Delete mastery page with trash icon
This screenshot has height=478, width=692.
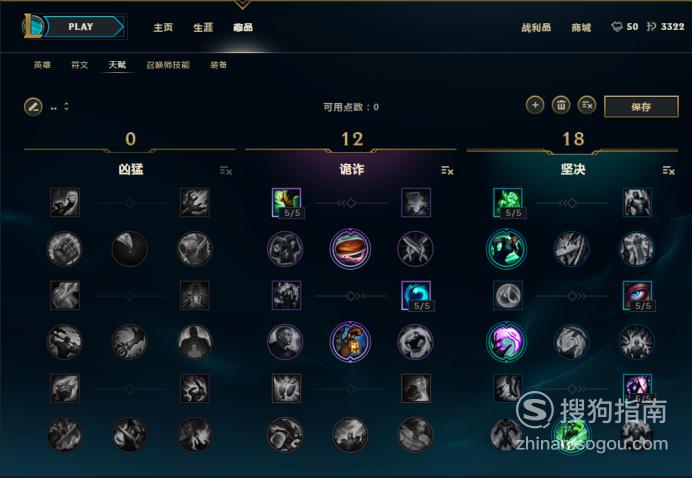point(561,105)
